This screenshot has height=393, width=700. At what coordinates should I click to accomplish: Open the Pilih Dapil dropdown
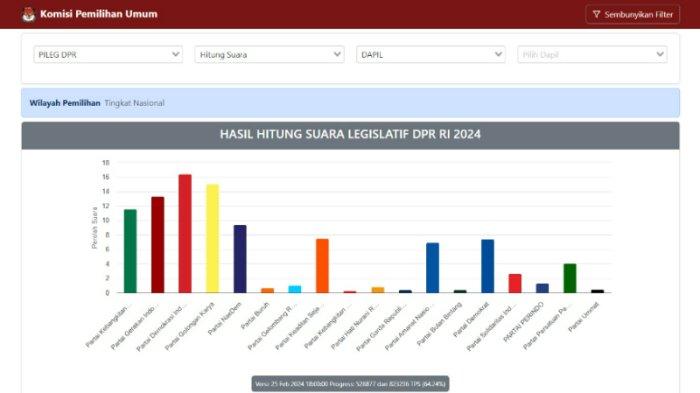(x=592, y=54)
